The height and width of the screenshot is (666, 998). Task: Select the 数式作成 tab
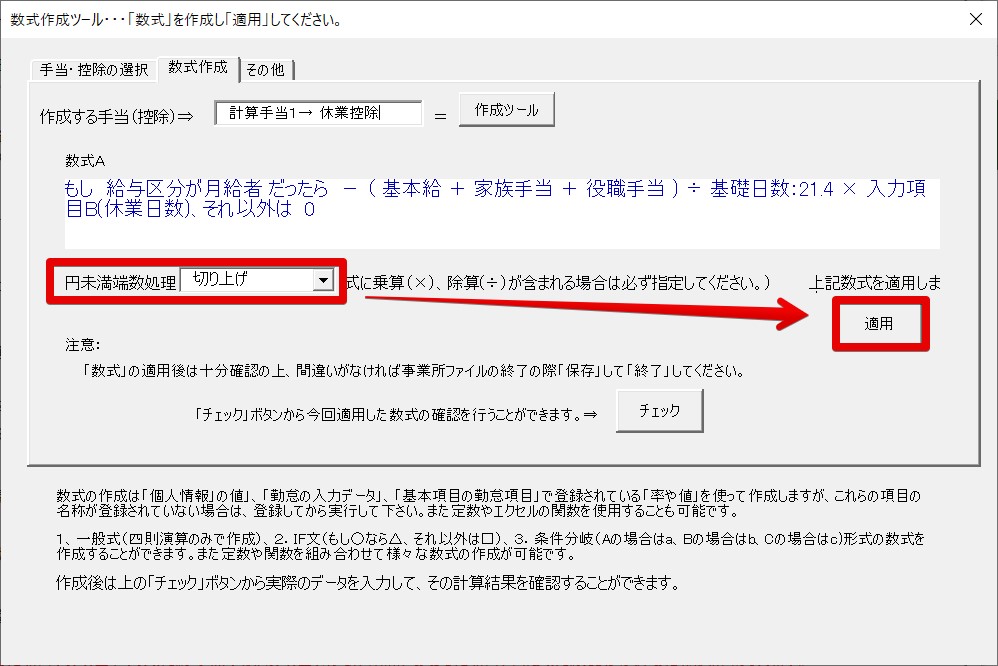[198, 67]
